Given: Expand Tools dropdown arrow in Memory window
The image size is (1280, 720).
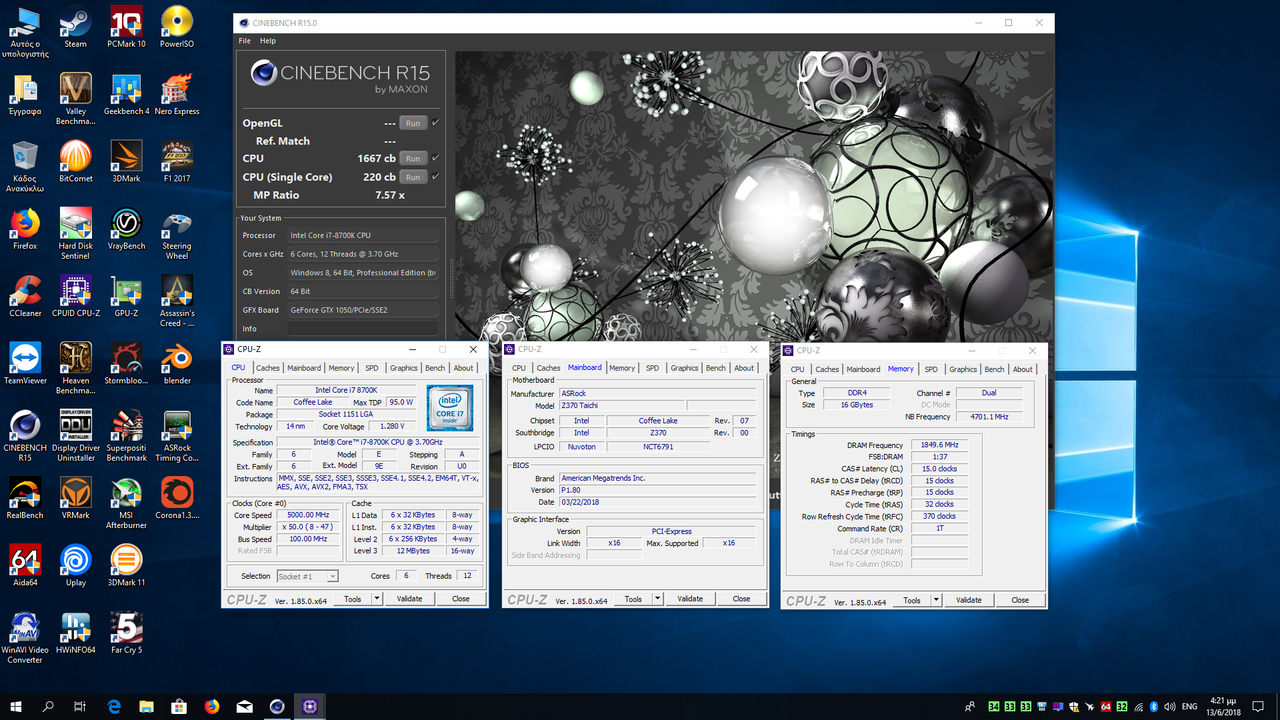Looking at the screenshot, I should tap(936, 600).
